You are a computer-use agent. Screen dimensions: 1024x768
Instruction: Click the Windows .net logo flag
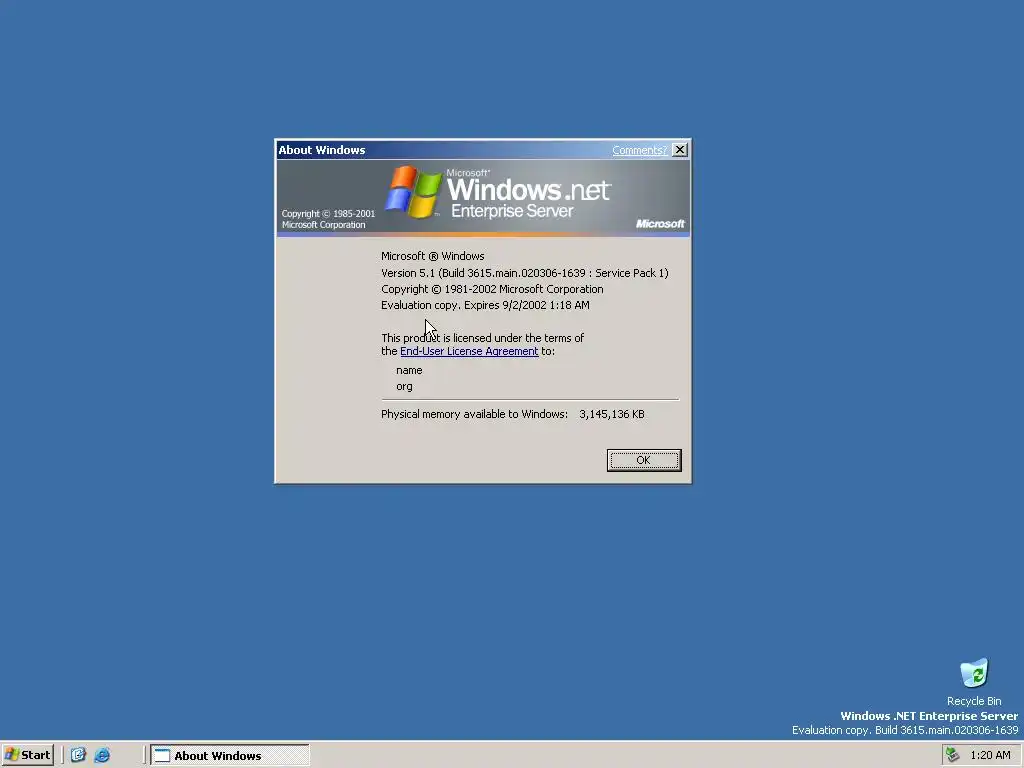pos(413,191)
